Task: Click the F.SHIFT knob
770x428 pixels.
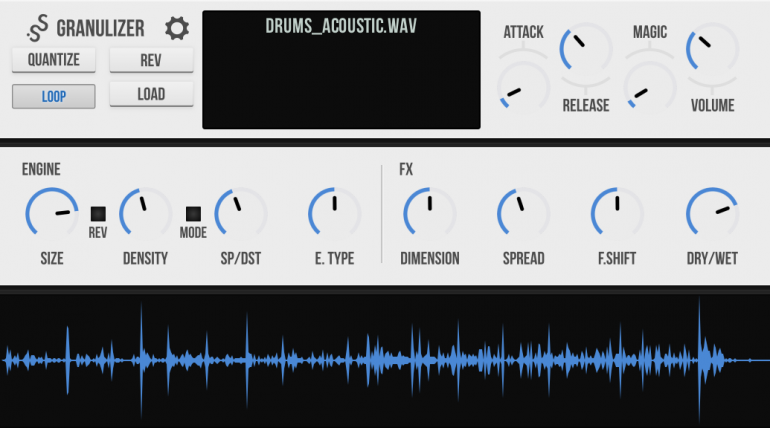Action: 617,214
